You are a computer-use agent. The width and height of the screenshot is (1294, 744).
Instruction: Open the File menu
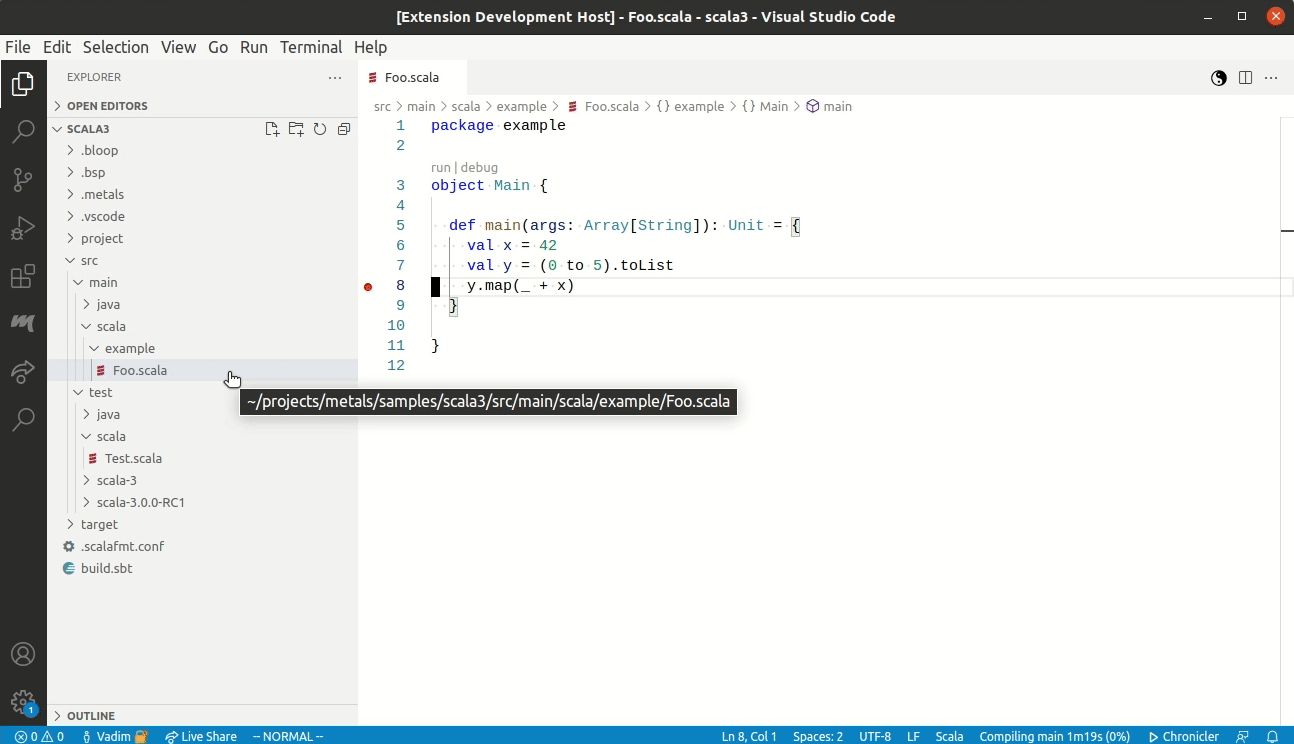pyautogui.click(x=18, y=47)
